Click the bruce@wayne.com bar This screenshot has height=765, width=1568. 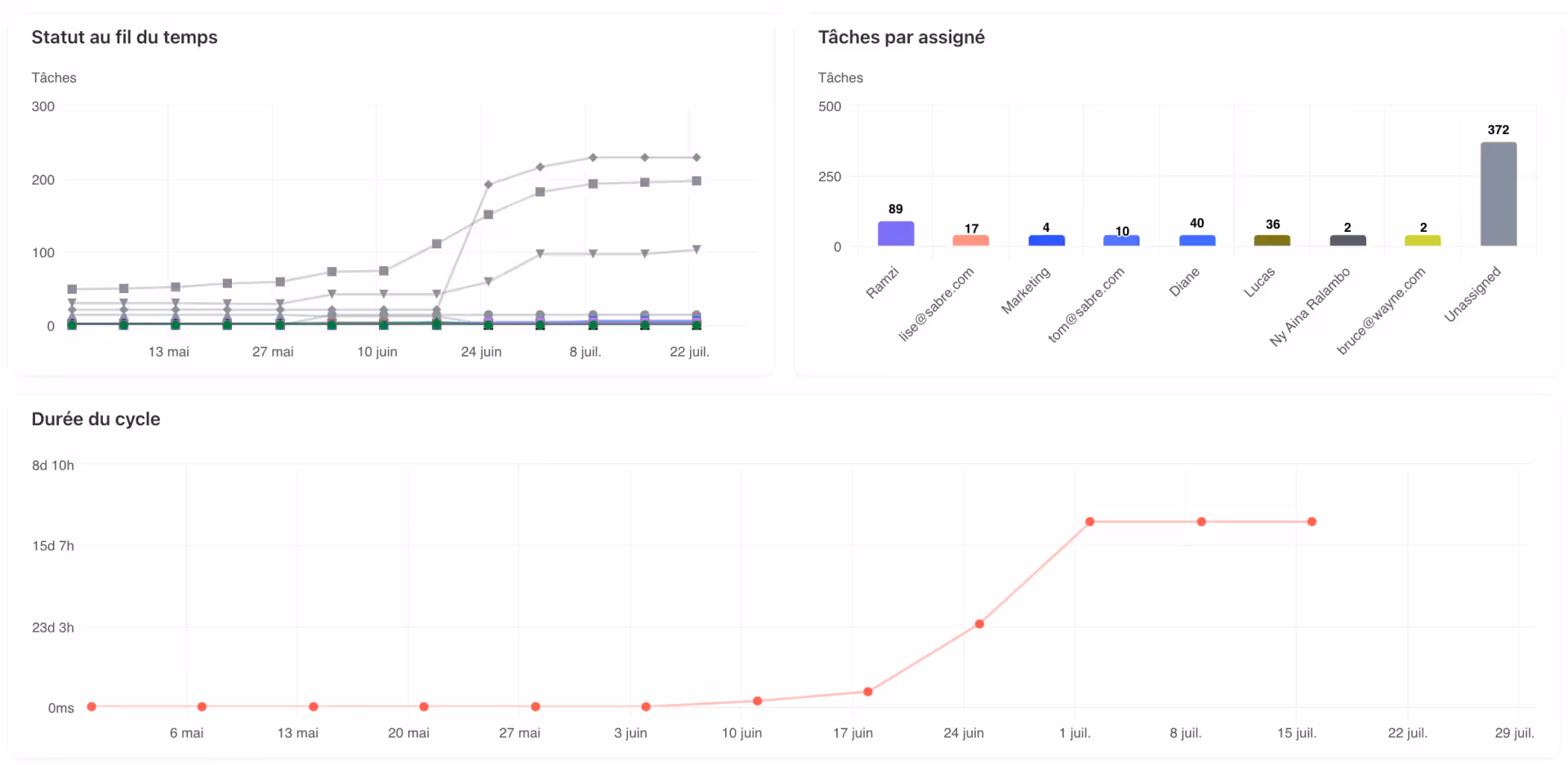pyautogui.click(x=1423, y=241)
